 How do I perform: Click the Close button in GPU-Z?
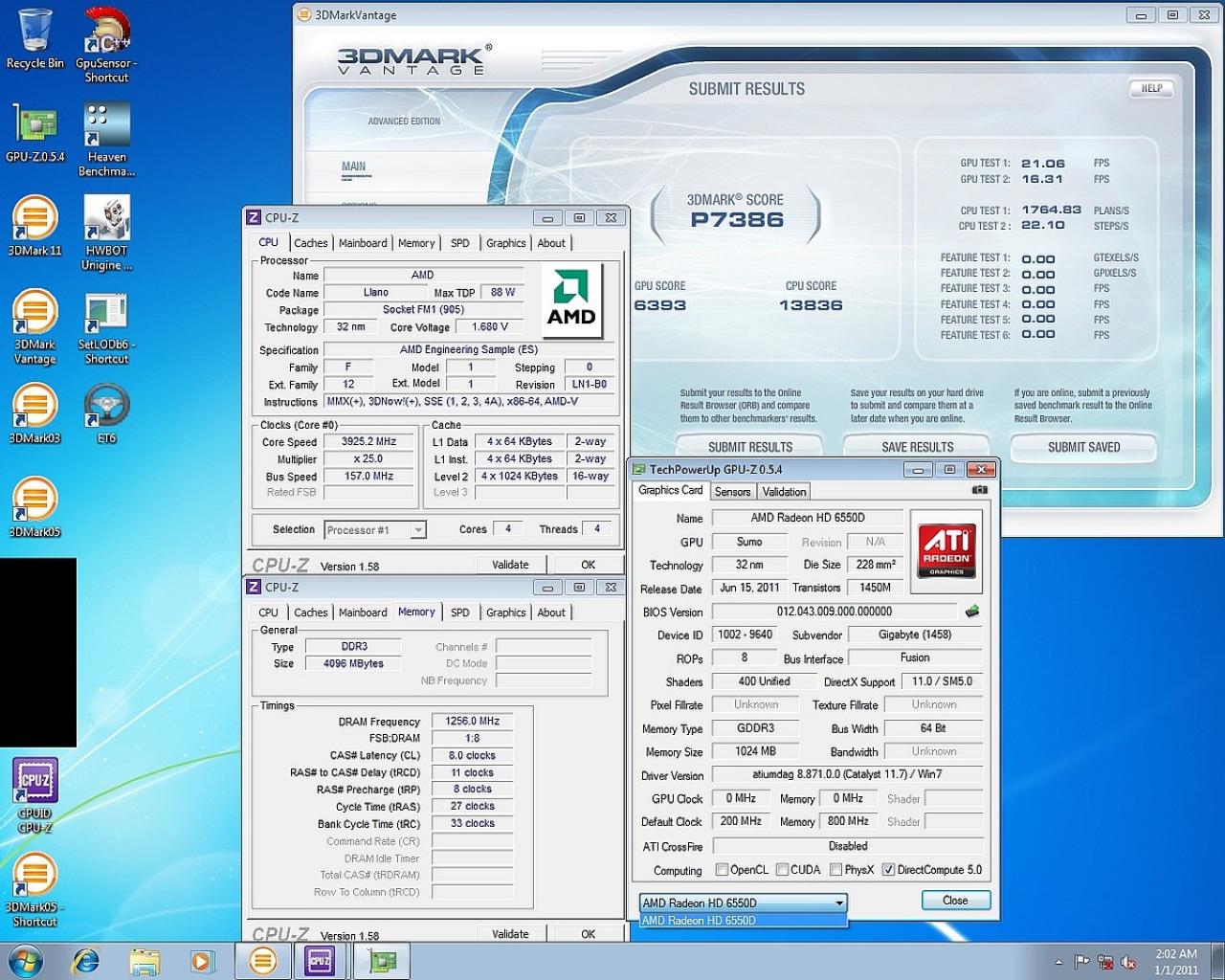(x=955, y=901)
